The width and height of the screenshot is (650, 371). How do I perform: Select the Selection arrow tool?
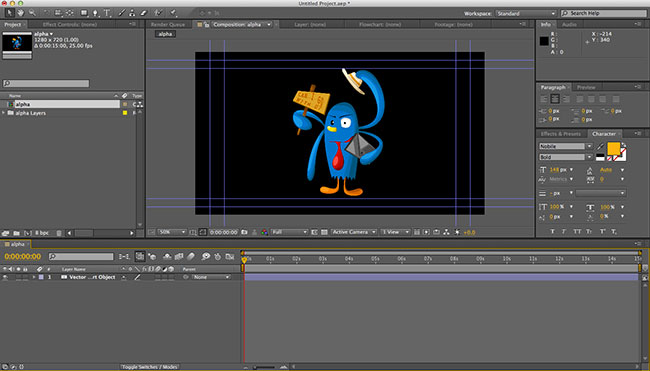coord(9,13)
